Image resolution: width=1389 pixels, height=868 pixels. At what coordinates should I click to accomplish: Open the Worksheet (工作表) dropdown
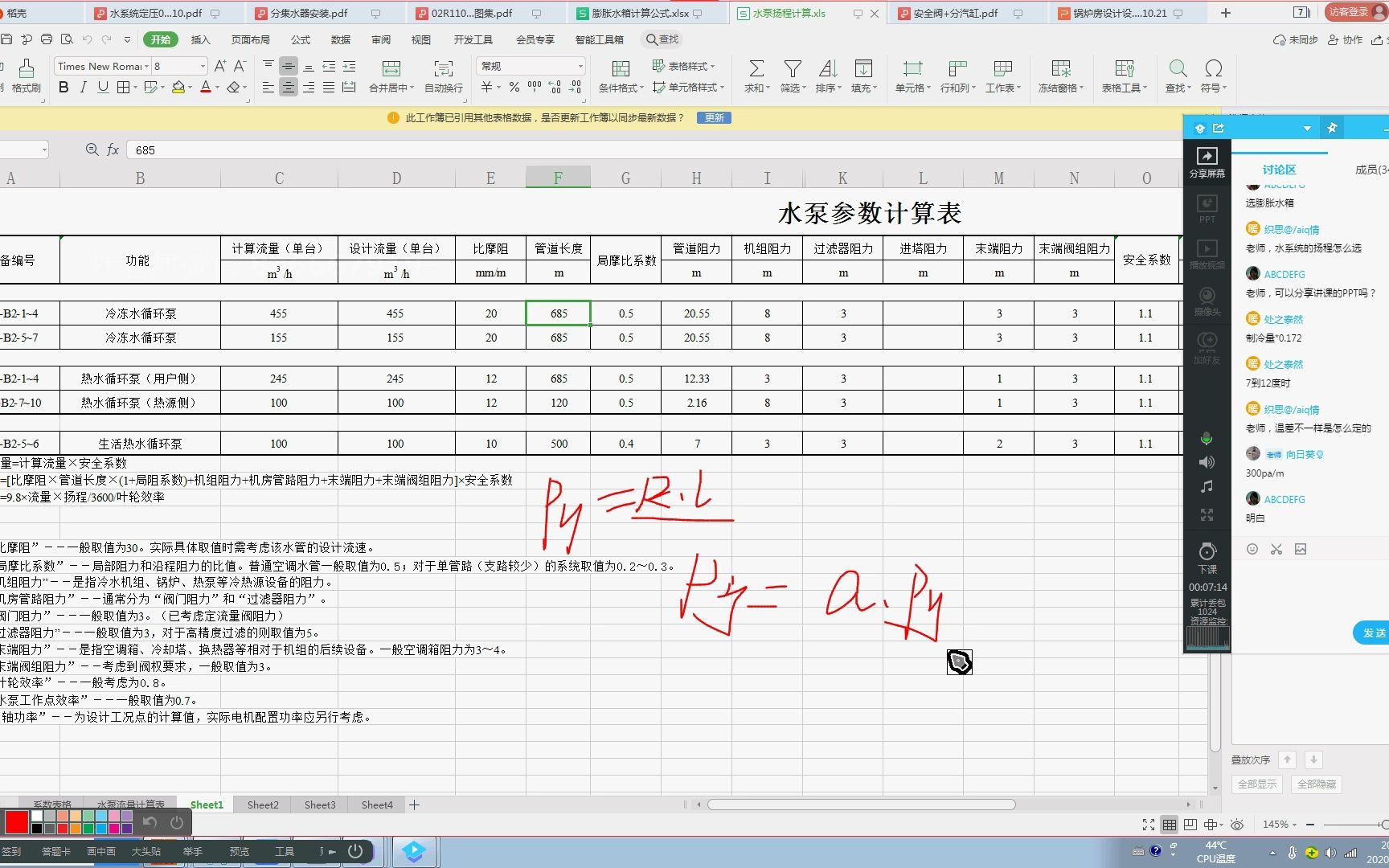click(1002, 76)
